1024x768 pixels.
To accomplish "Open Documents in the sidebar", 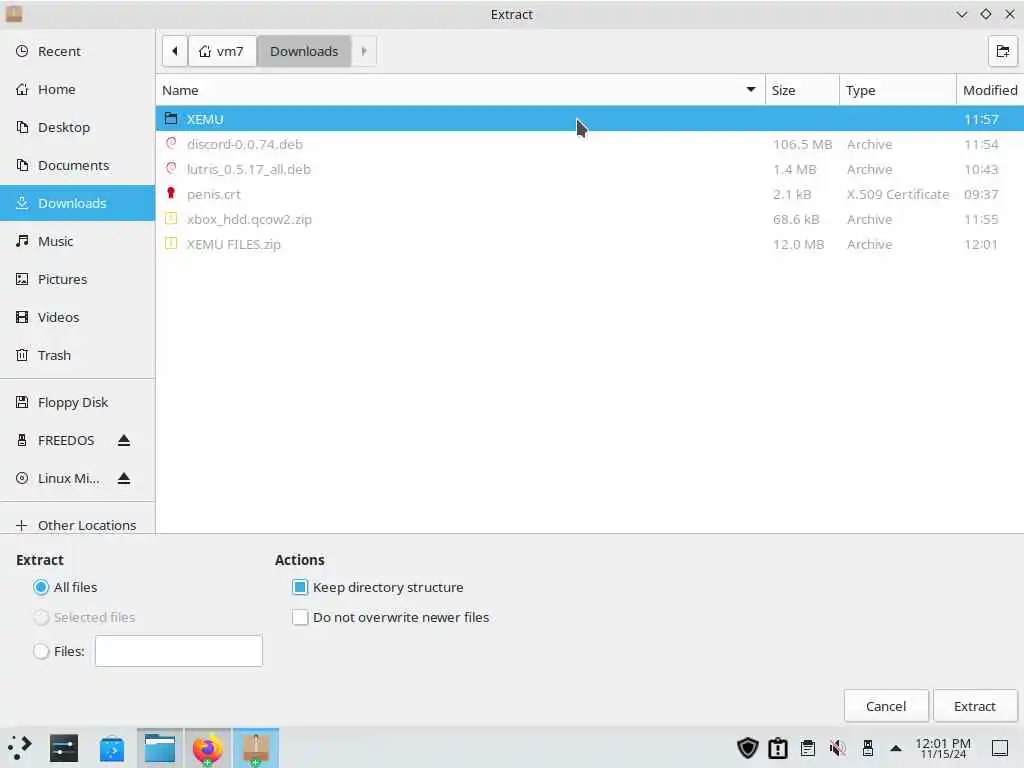I will point(77,165).
